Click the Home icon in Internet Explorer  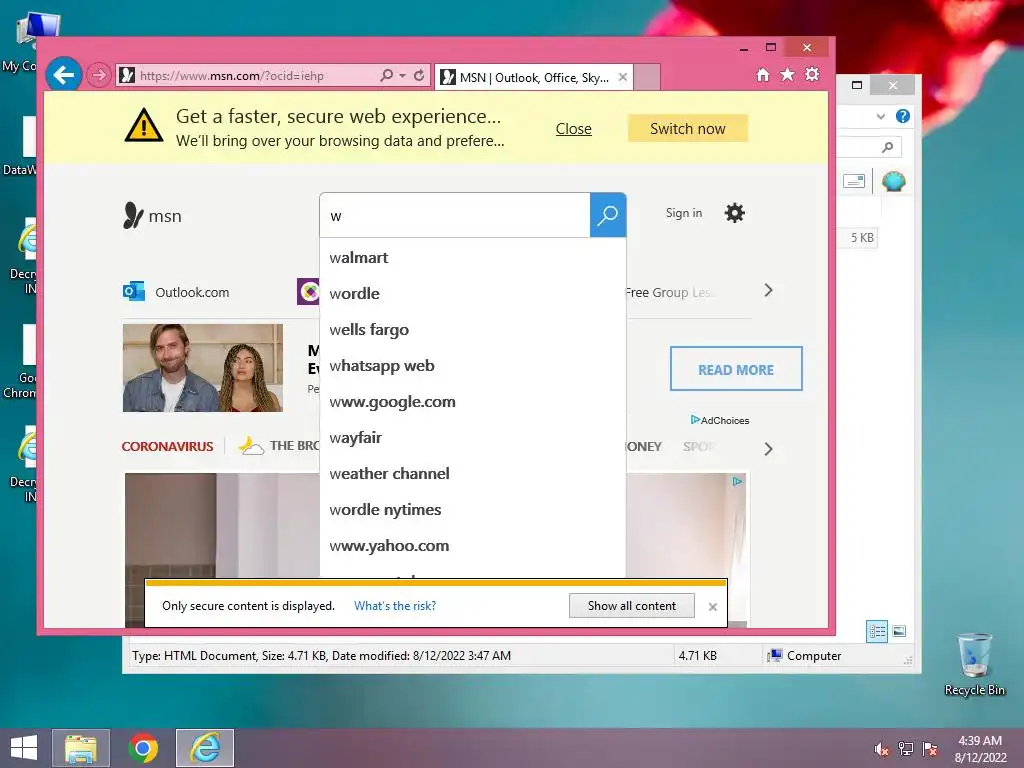[x=763, y=75]
